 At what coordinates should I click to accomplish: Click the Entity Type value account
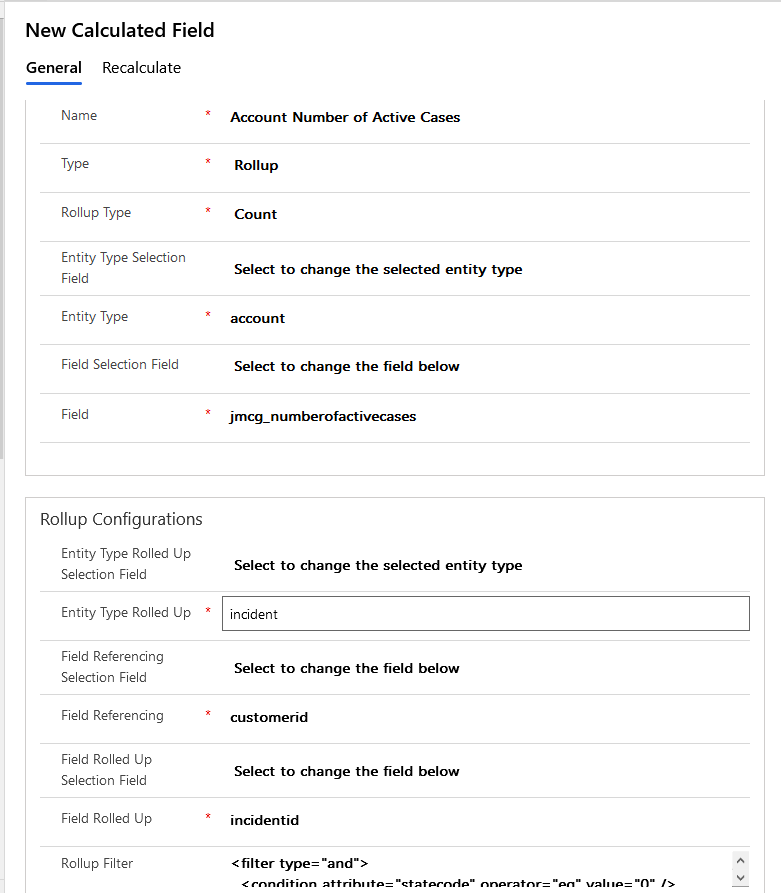click(258, 318)
